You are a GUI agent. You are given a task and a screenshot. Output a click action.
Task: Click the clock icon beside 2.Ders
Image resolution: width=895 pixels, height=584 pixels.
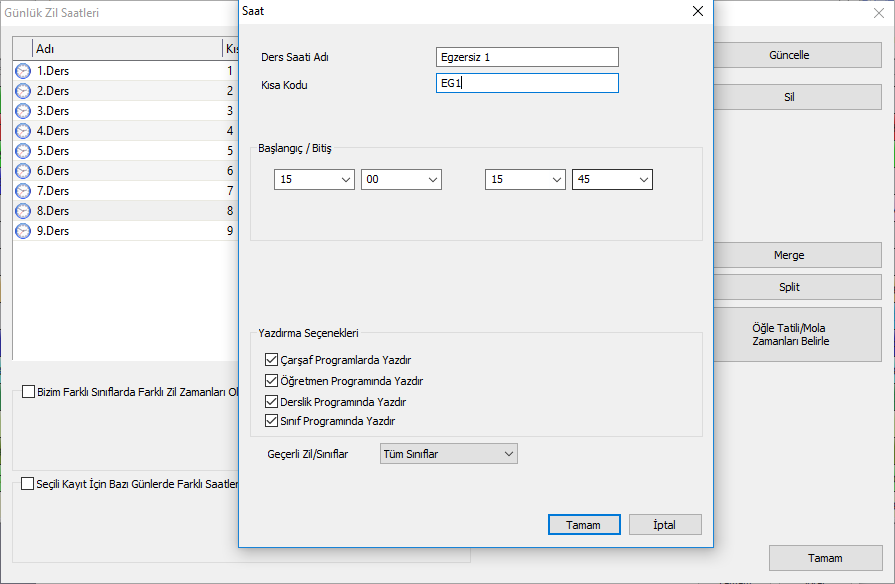tap(23, 91)
